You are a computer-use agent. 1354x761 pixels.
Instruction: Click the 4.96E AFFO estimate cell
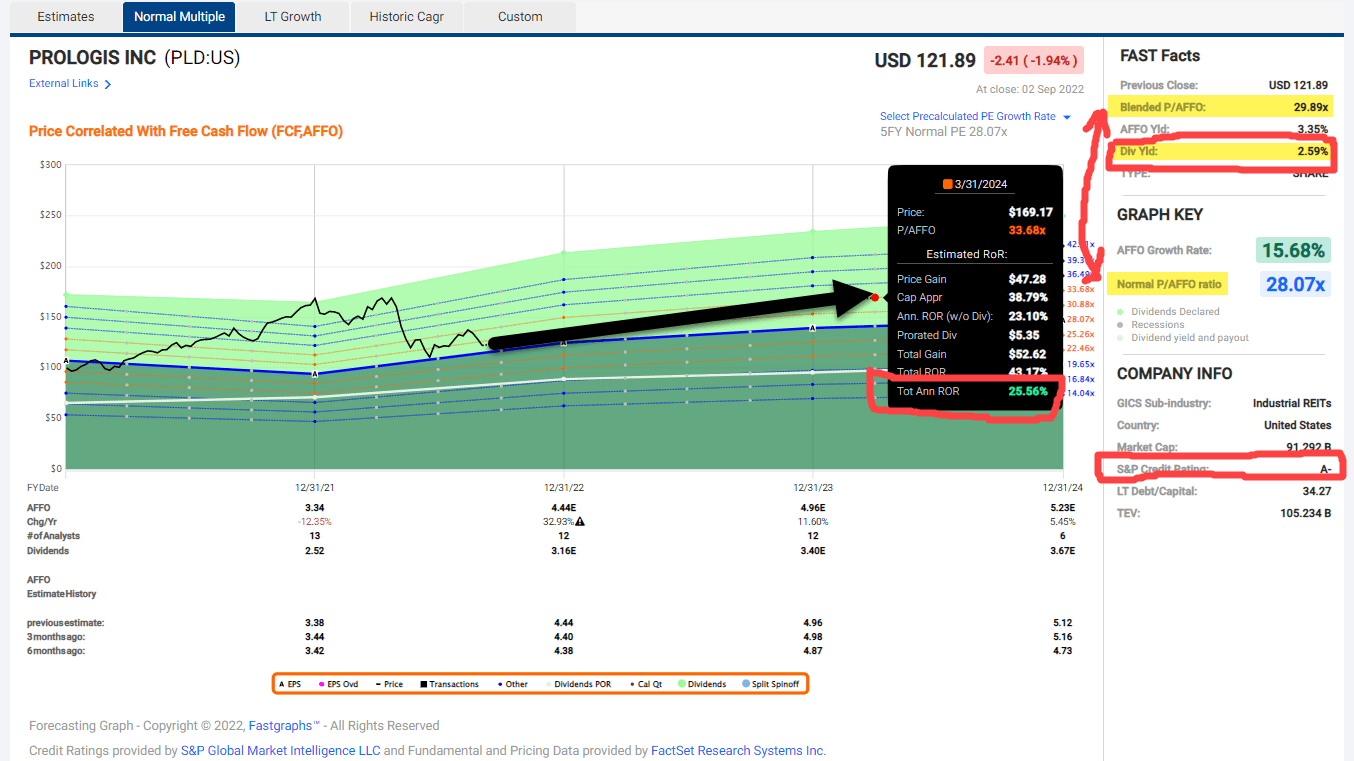pos(813,508)
